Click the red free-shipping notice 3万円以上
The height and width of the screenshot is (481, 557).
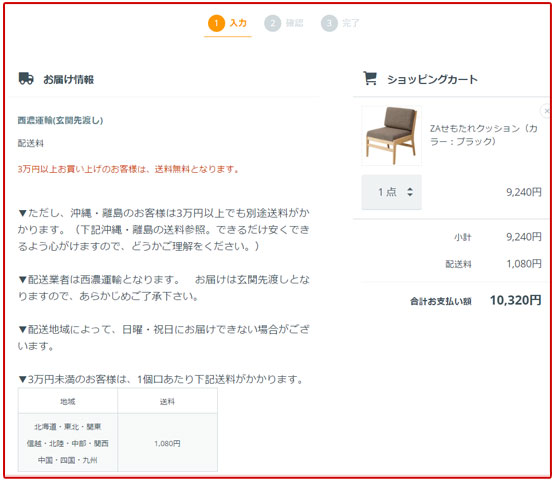[128, 169]
